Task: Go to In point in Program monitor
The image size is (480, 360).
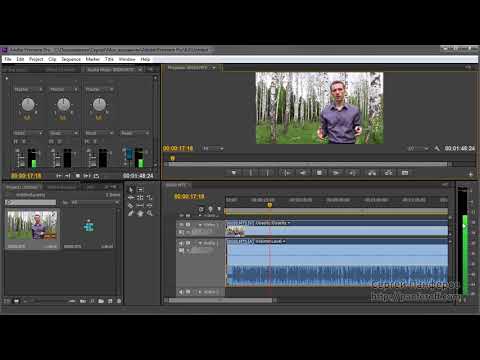Action: (286, 173)
